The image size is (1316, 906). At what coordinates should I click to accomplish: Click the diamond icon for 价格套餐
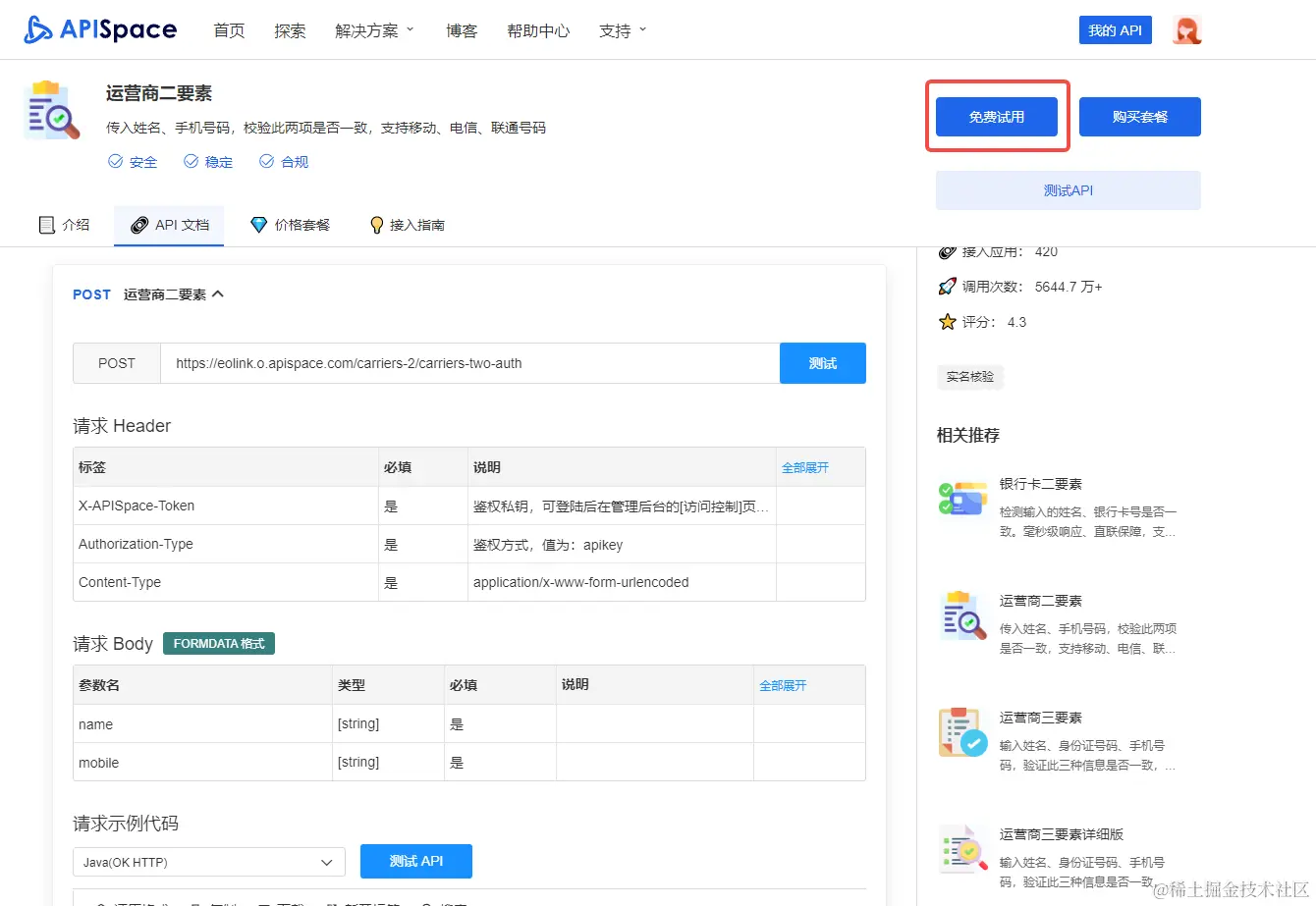coord(259,225)
